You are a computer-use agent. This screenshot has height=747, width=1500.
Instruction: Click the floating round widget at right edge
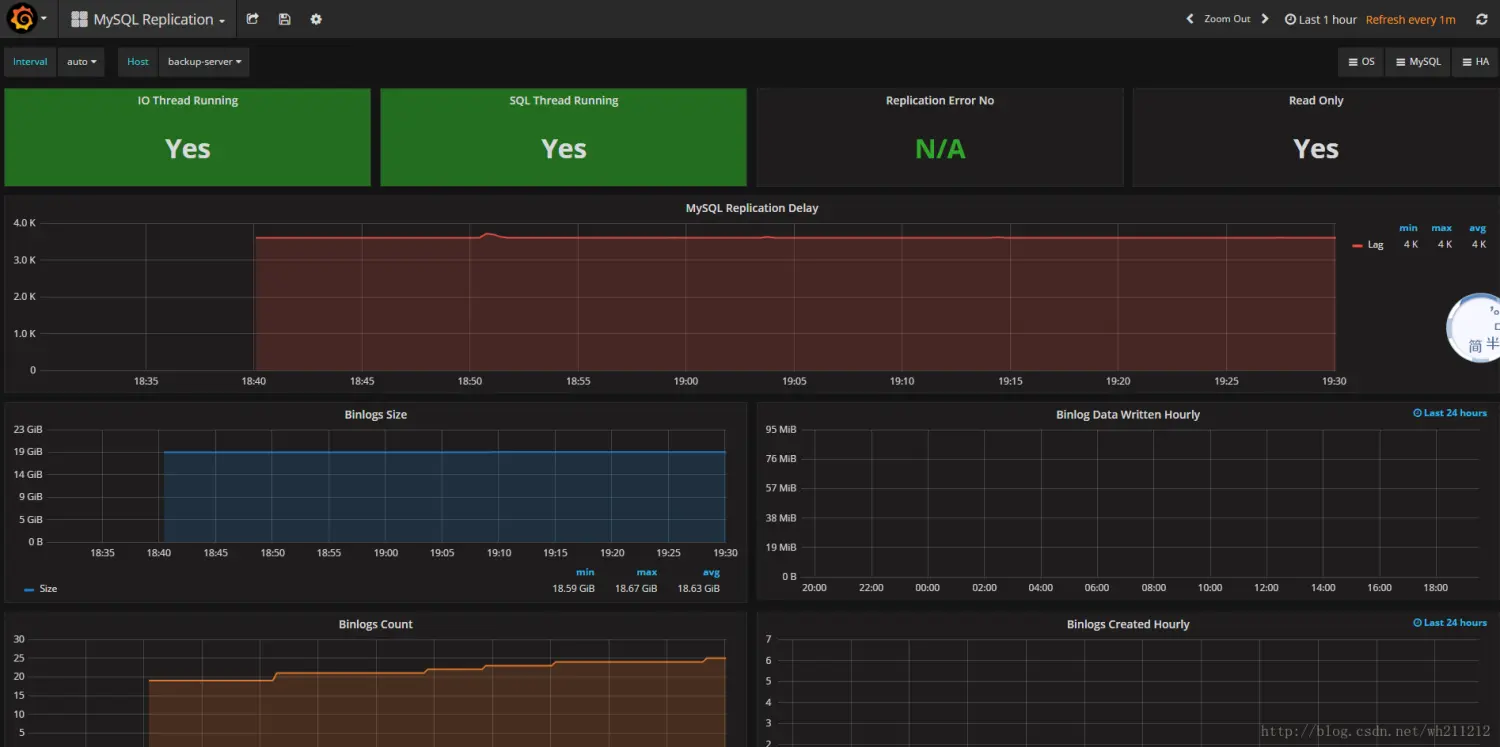pyautogui.click(x=1476, y=327)
